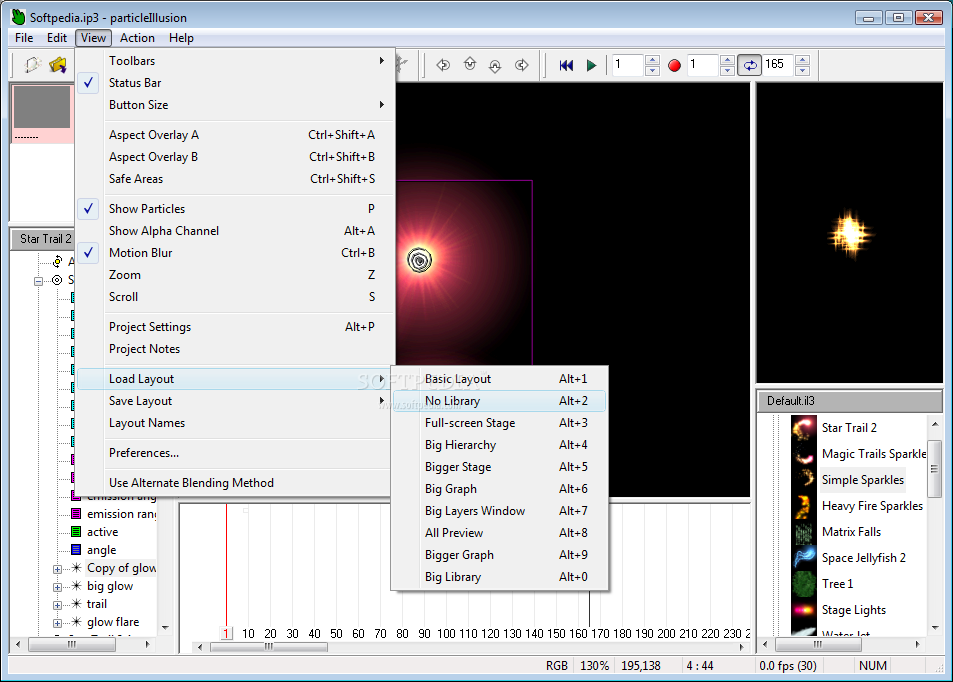The width and height of the screenshot is (953, 682).
Task: Click the right-pointing nudge arrow icon
Action: (521, 64)
